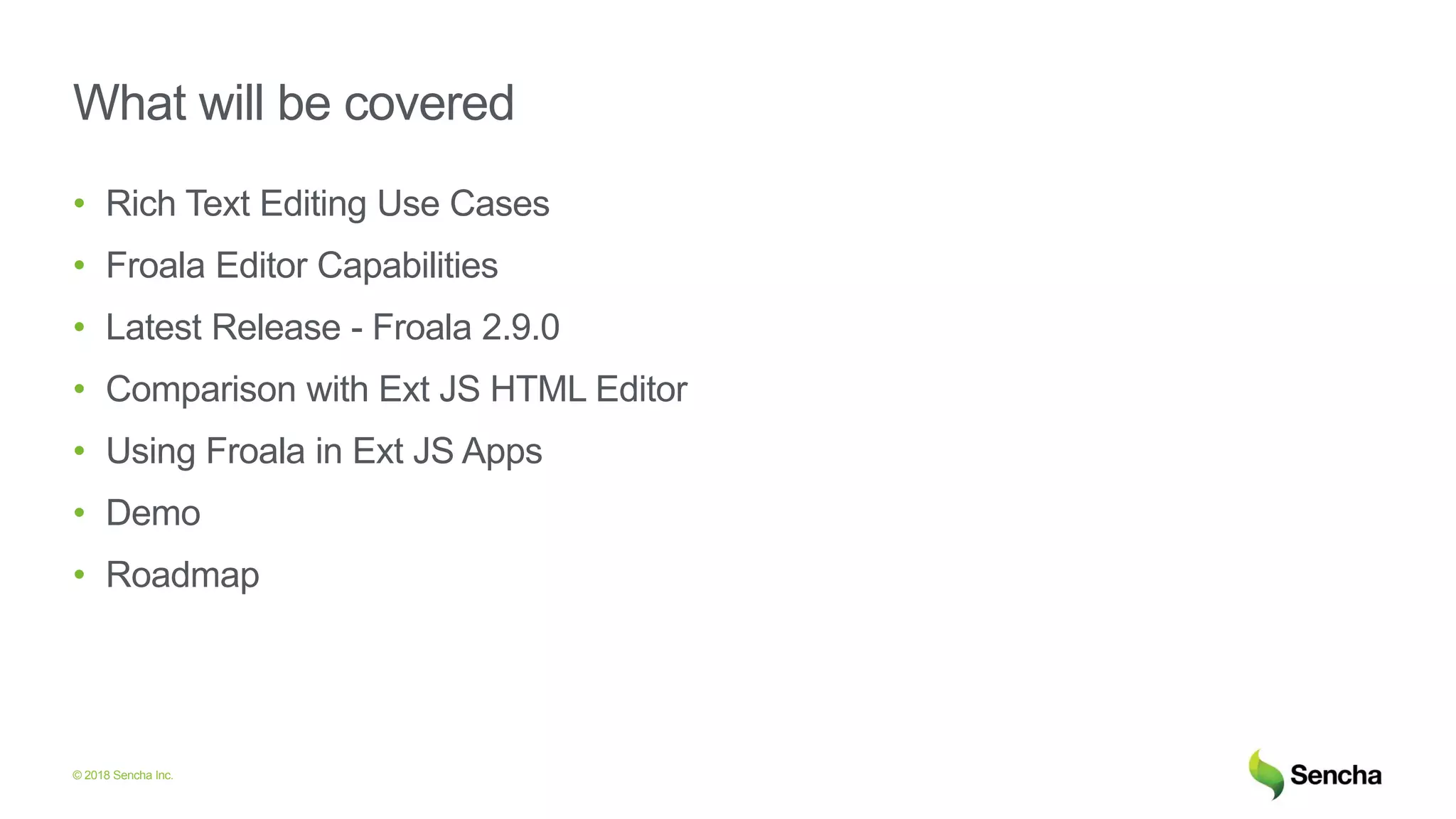1456x819 pixels.
Task: Click the "Rich Text Editing Use Cases" line
Action: click(x=327, y=204)
